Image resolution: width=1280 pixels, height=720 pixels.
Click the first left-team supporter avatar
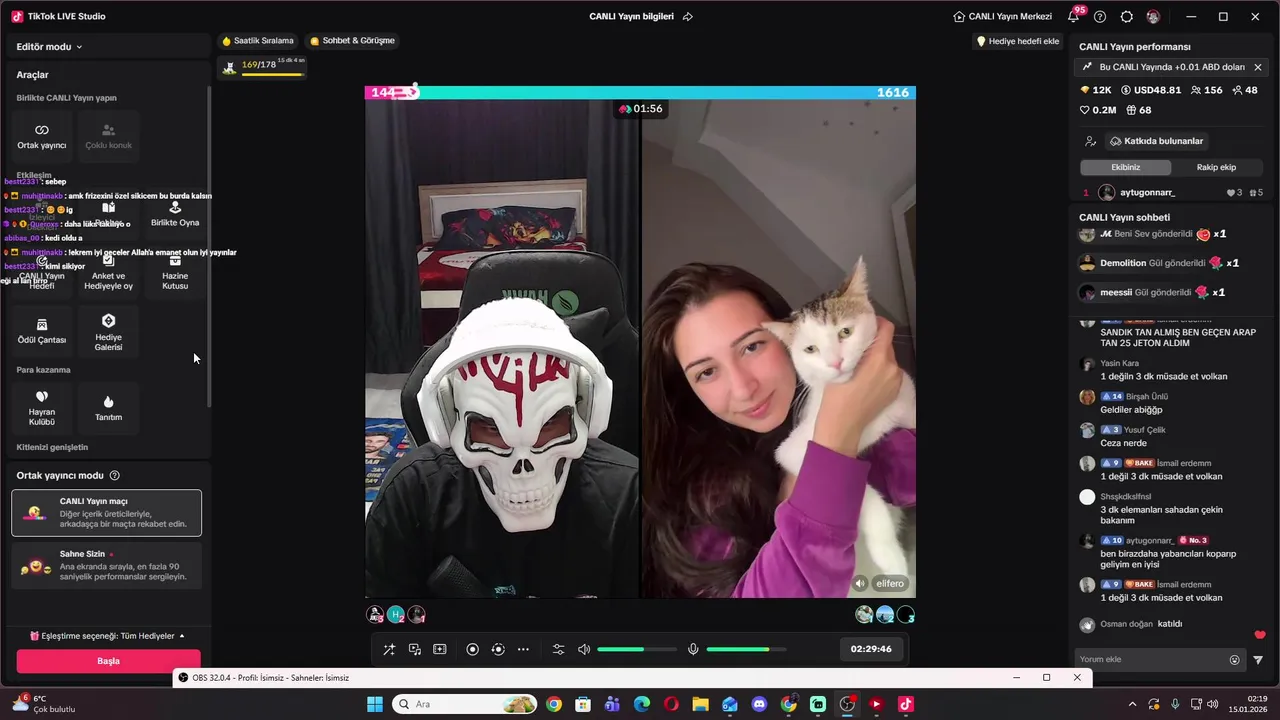[x=375, y=615]
